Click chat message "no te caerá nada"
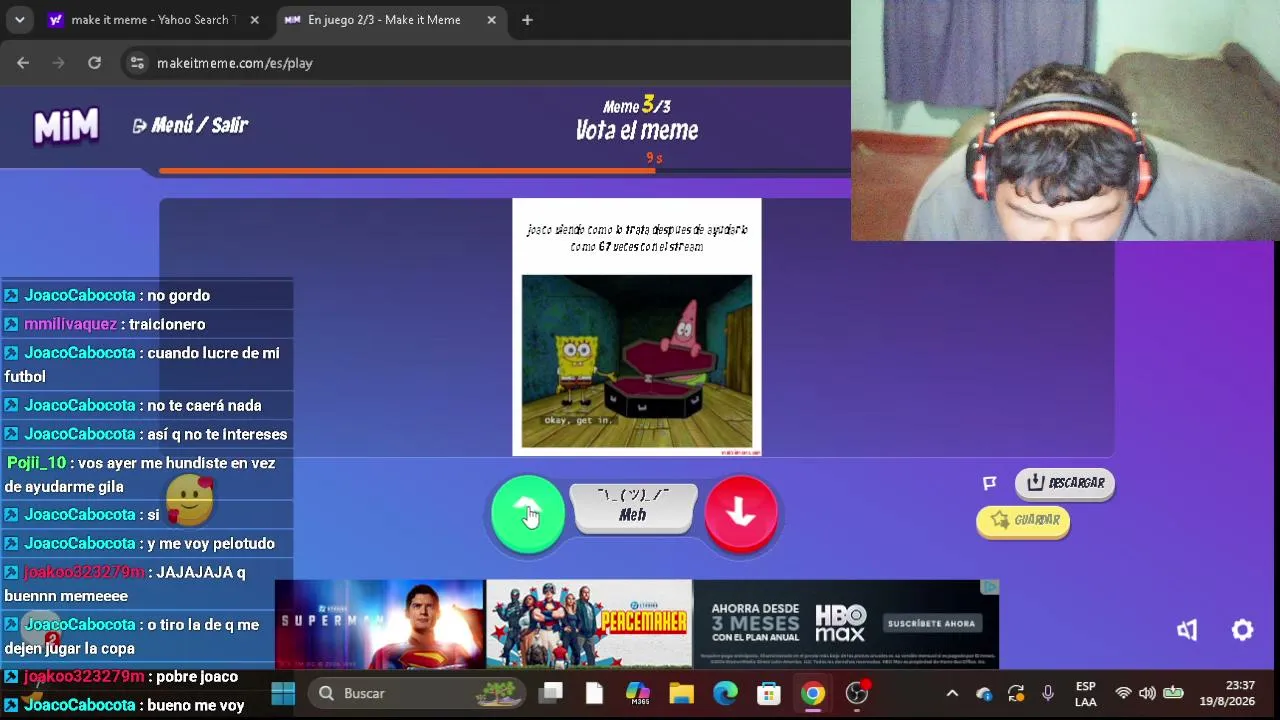This screenshot has height=720, width=1280. [204, 405]
